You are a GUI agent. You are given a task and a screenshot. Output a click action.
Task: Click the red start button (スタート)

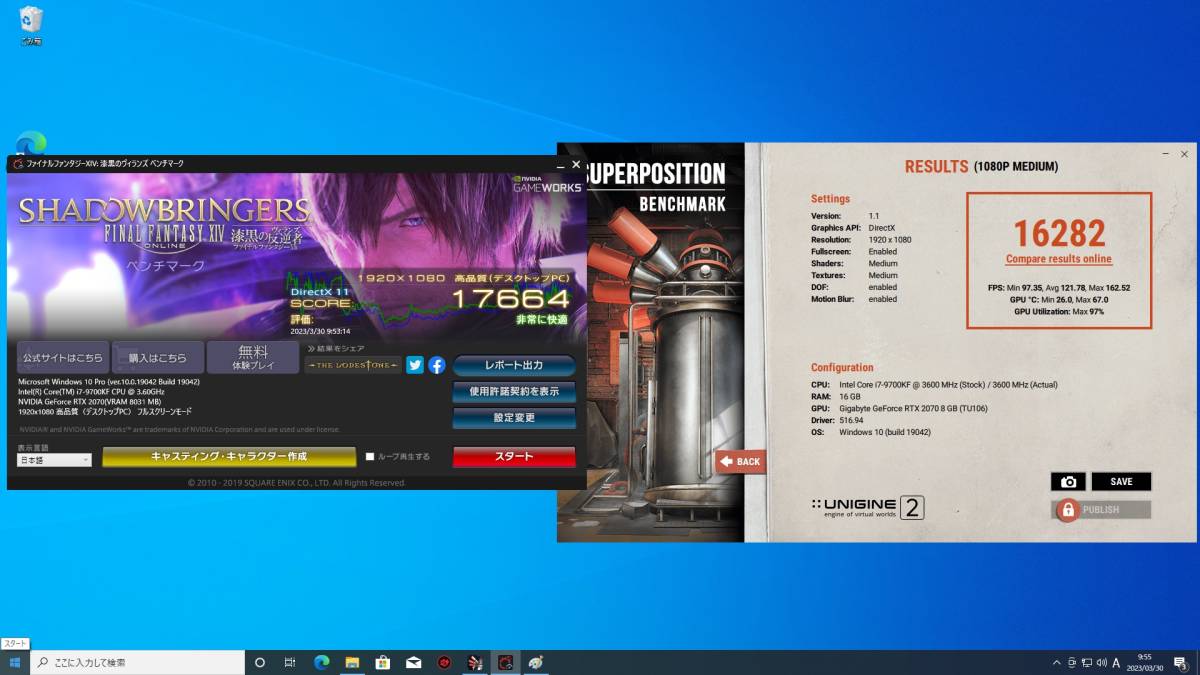(x=514, y=456)
